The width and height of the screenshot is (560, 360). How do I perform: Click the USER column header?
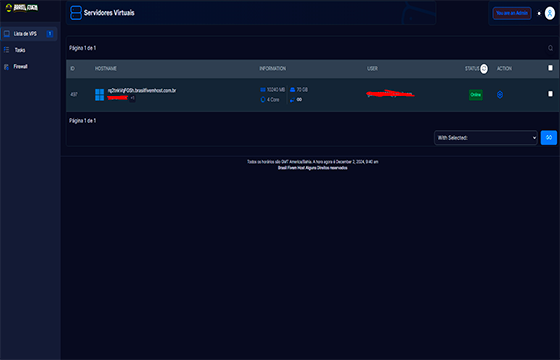point(372,69)
